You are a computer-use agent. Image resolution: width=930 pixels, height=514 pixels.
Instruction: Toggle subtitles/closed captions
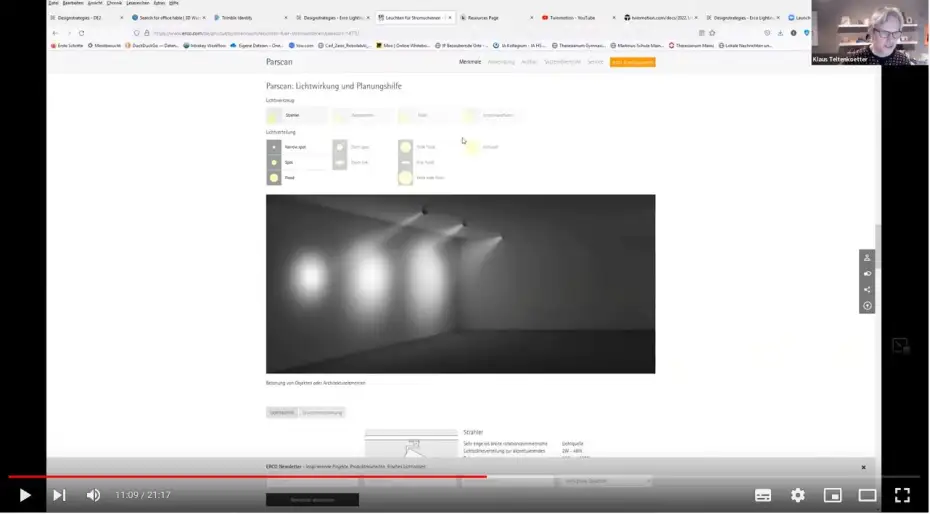coord(763,495)
